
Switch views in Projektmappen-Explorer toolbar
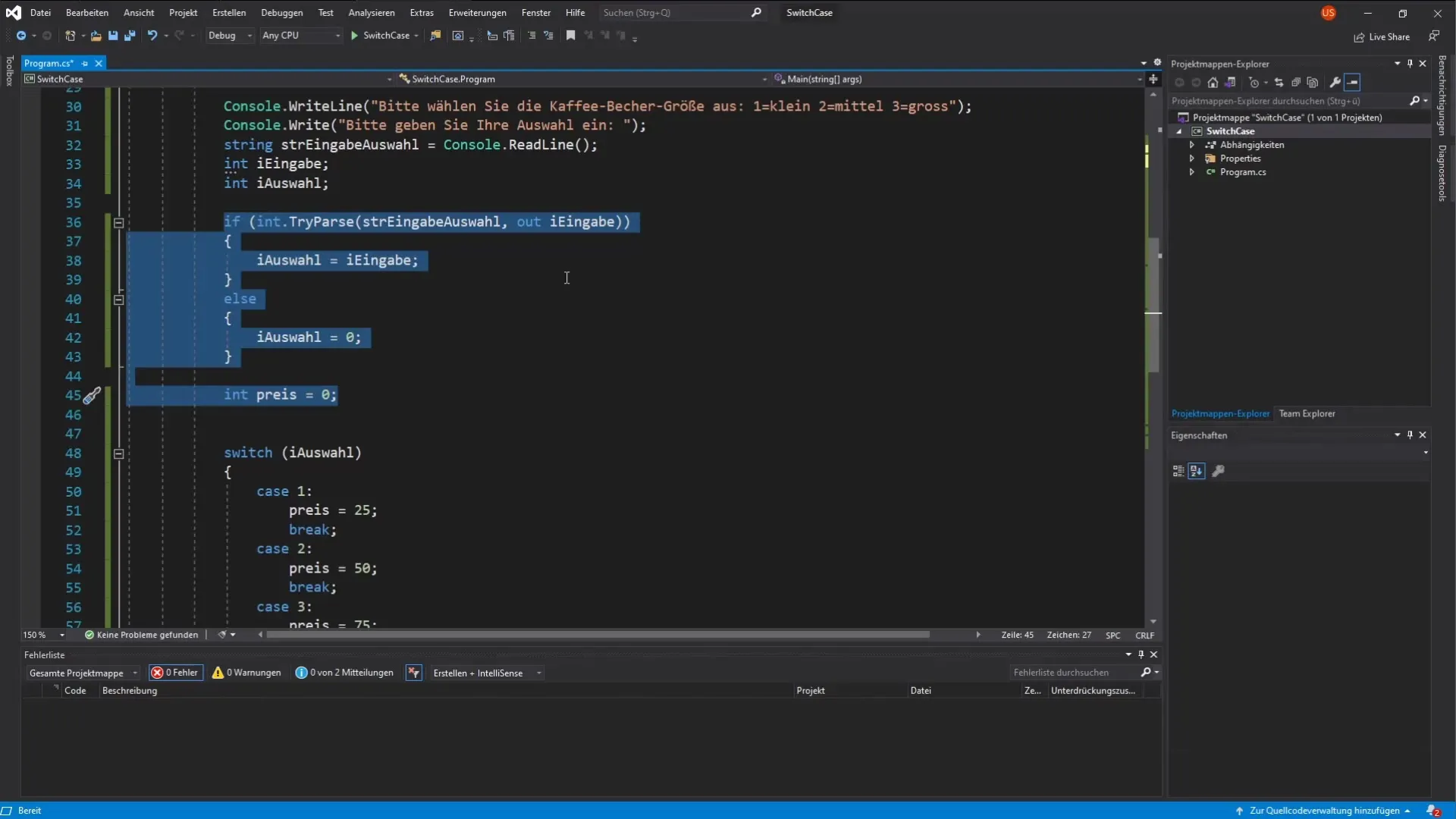click(x=1230, y=83)
